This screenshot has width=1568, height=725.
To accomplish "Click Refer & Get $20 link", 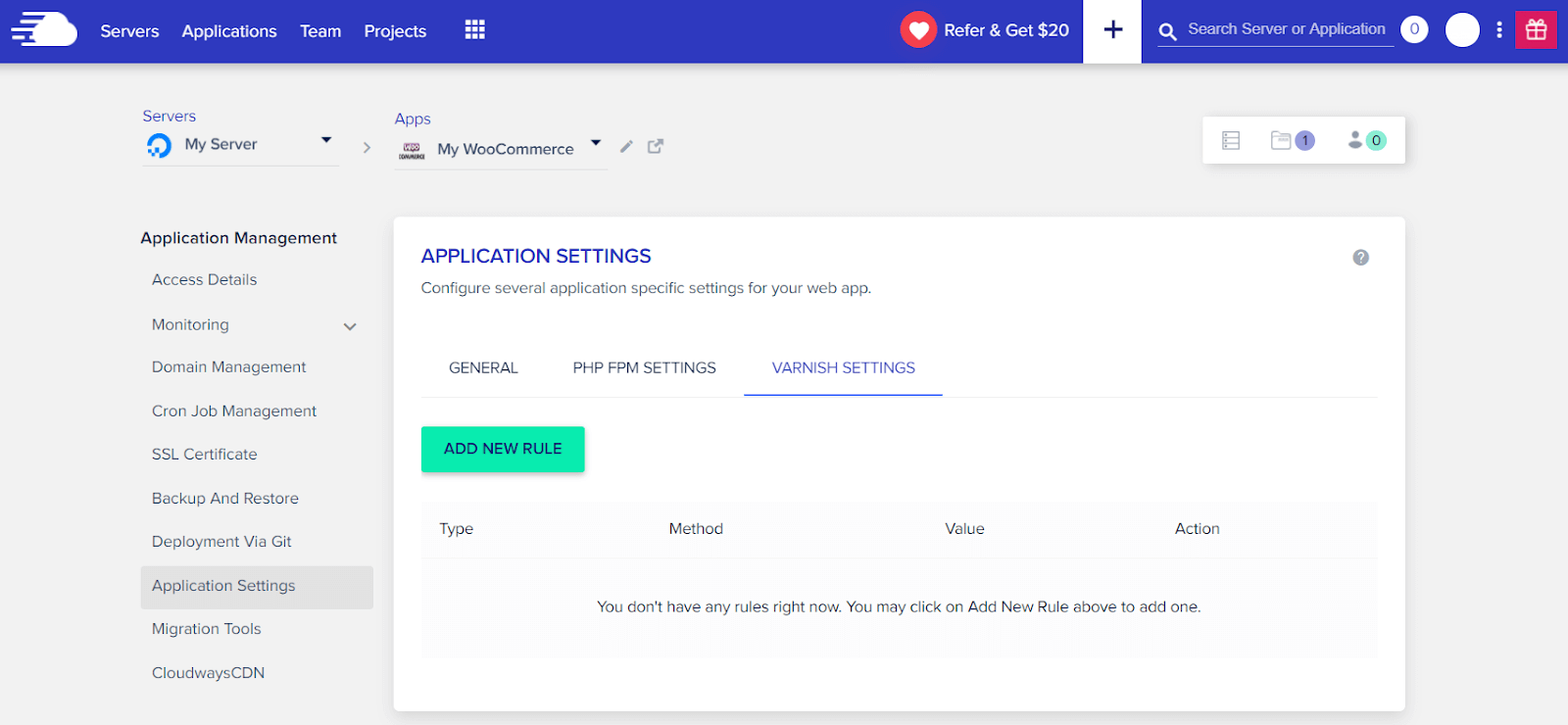I will pyautogui.click(x=1006, y=30).
